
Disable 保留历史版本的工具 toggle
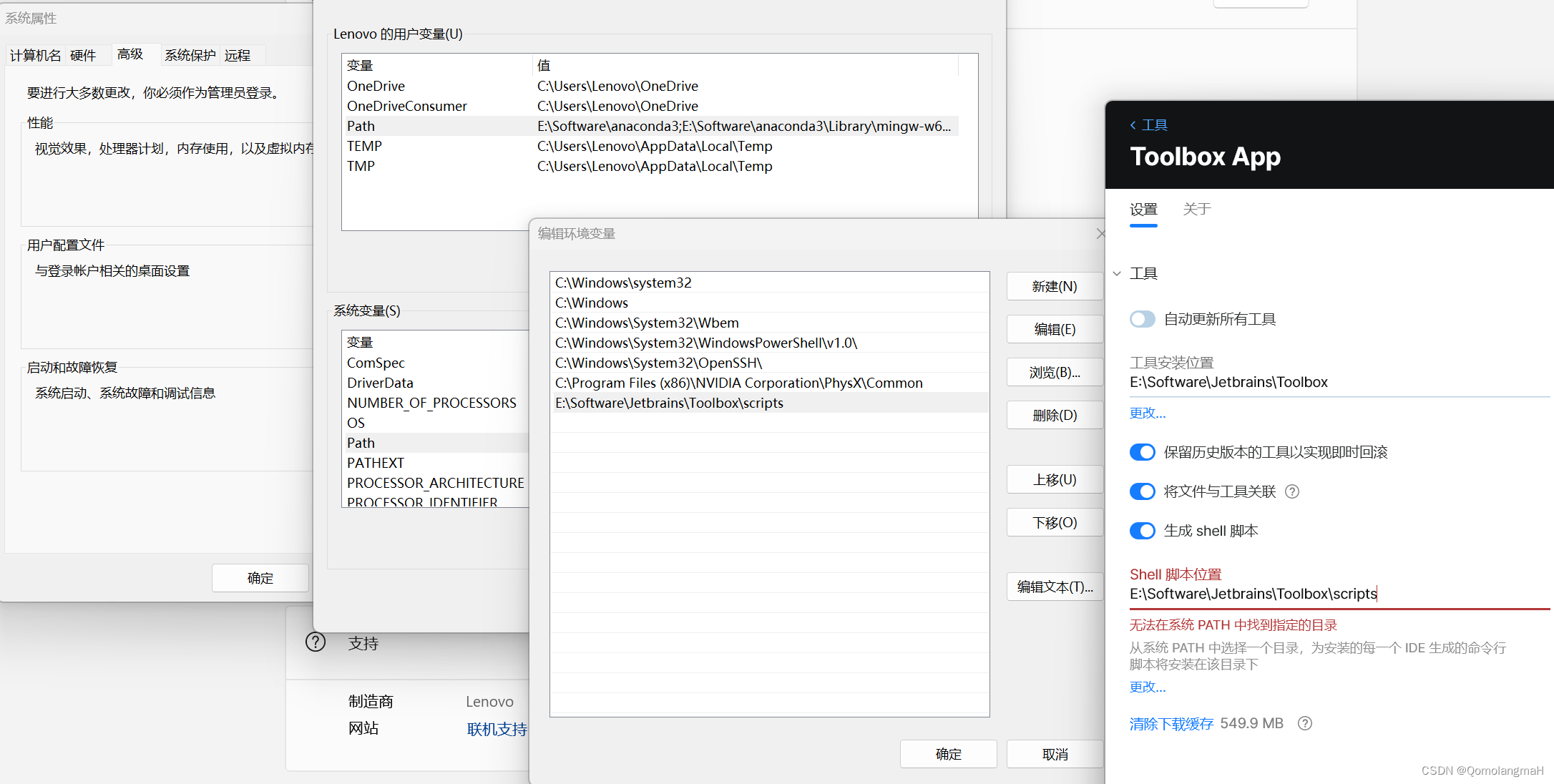pos(1142,452)
